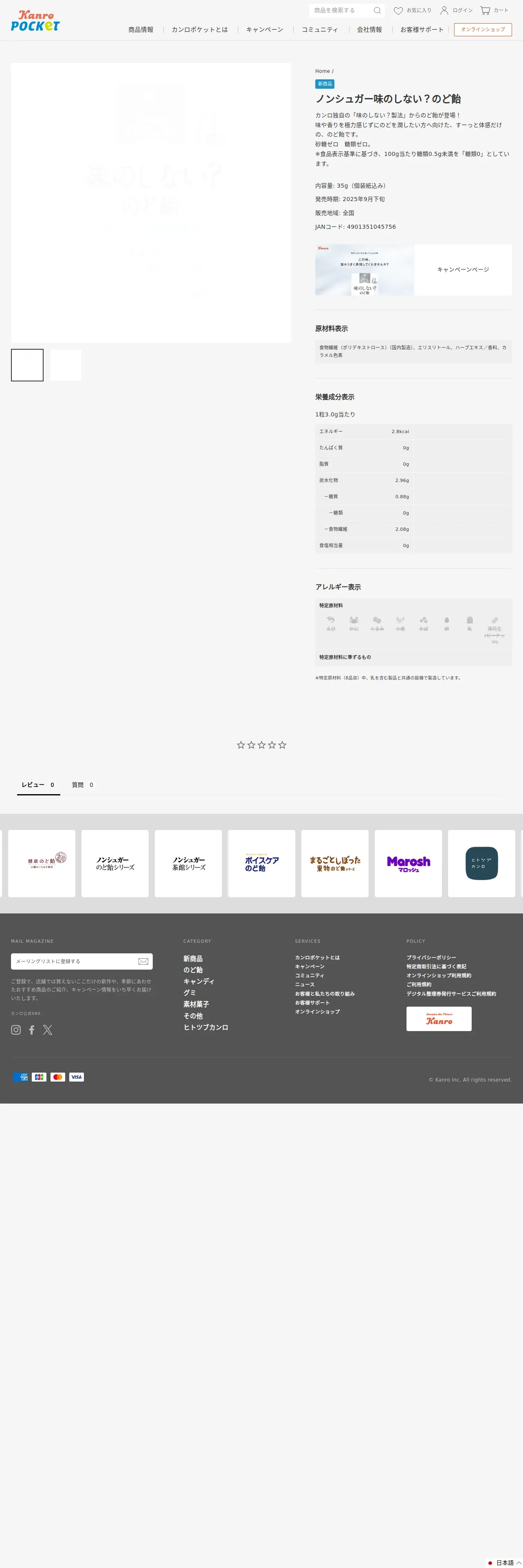Click the search magnifier icon

point(378,10)
